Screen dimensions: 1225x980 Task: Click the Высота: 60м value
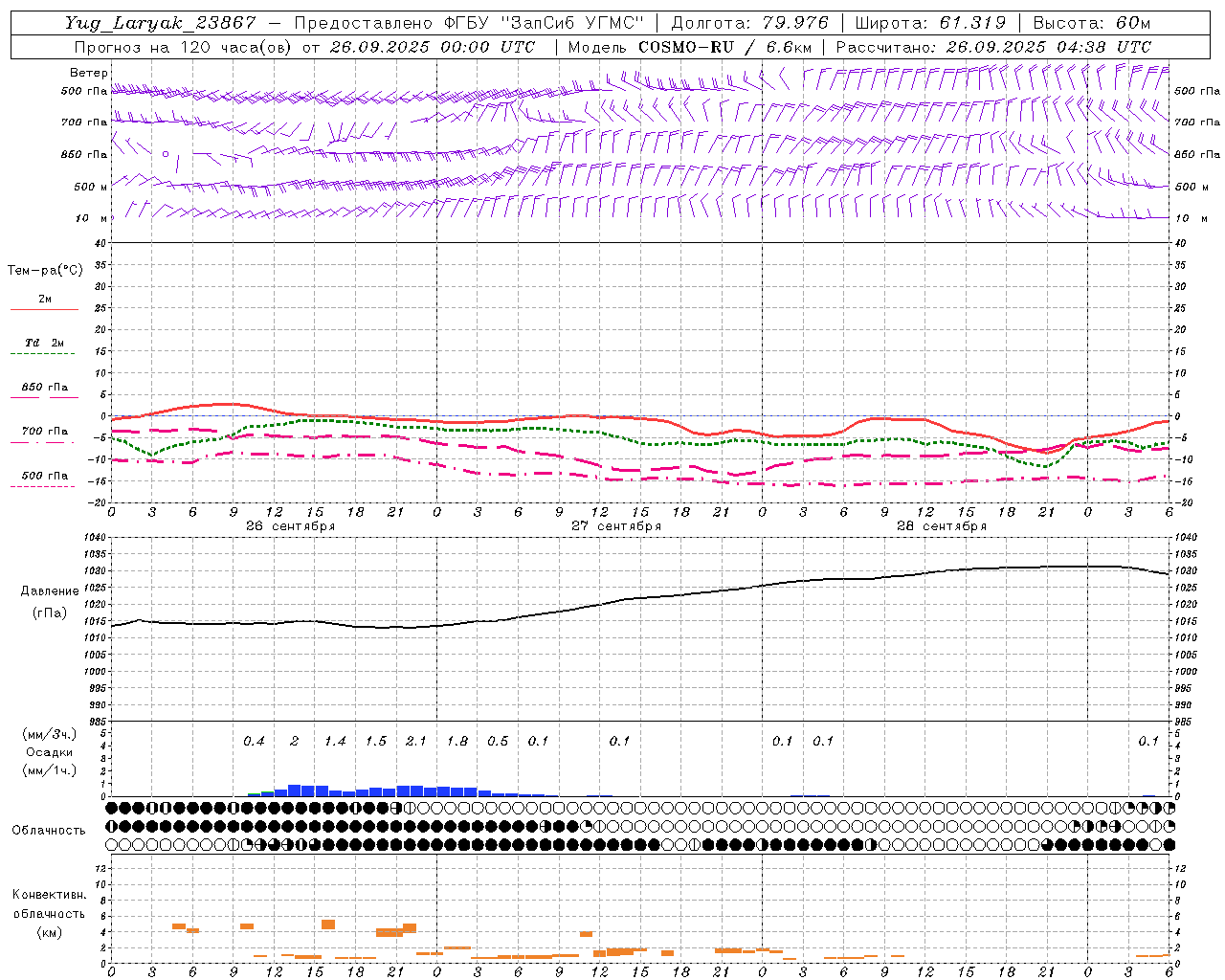point(1091,23)
